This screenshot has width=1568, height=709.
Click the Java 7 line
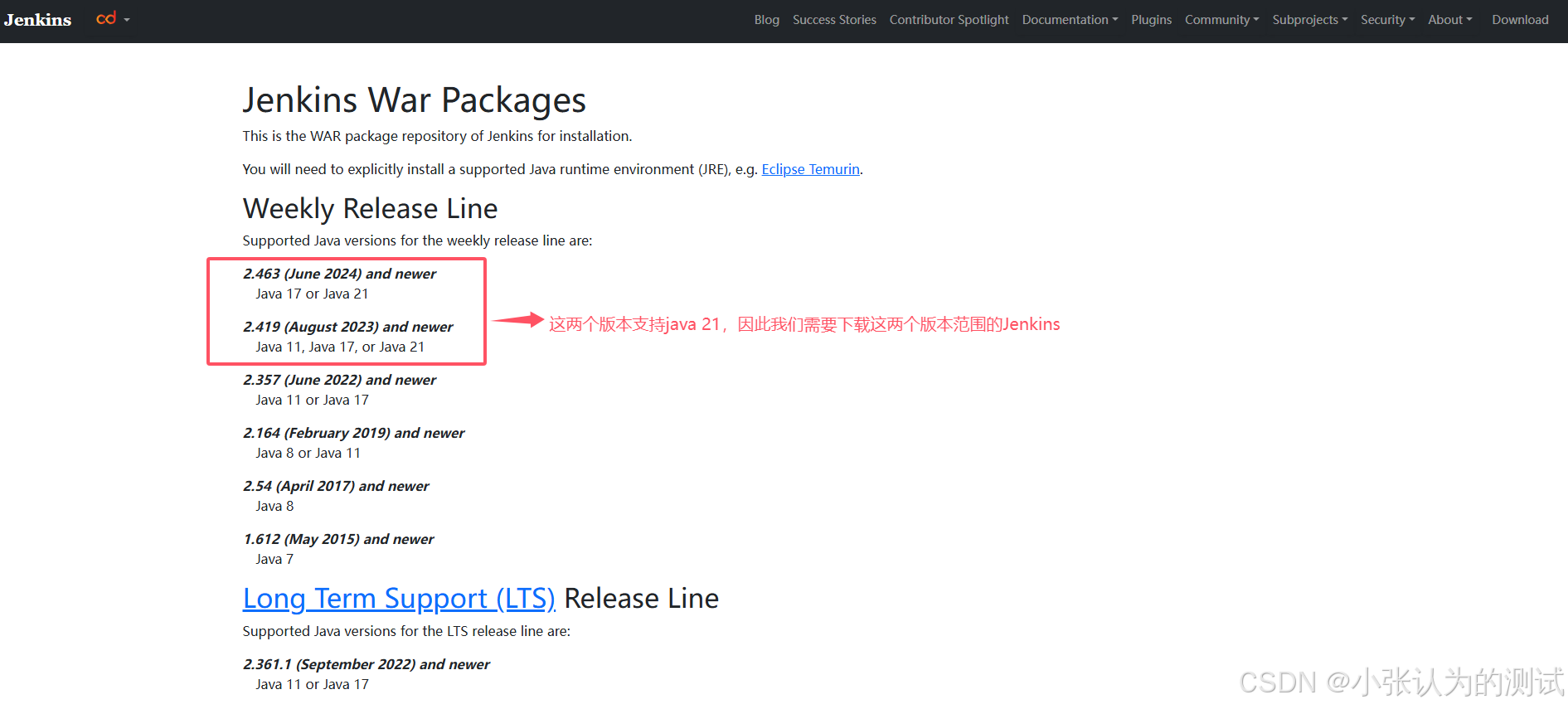(274, 559)
